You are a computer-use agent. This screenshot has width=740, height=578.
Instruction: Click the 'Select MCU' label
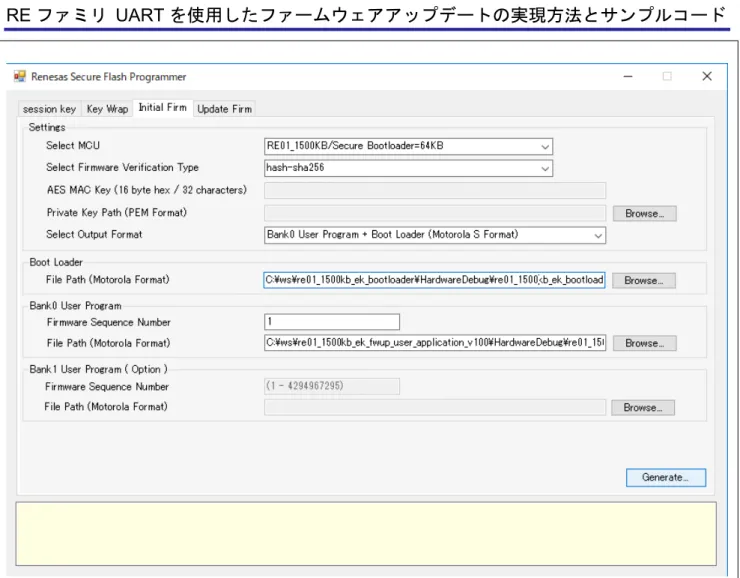click(x=73, y=145)
